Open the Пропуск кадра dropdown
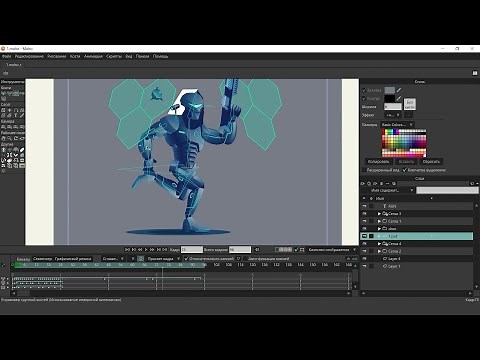The width and height of the screenshot is (480, 360). coord(163,259)
